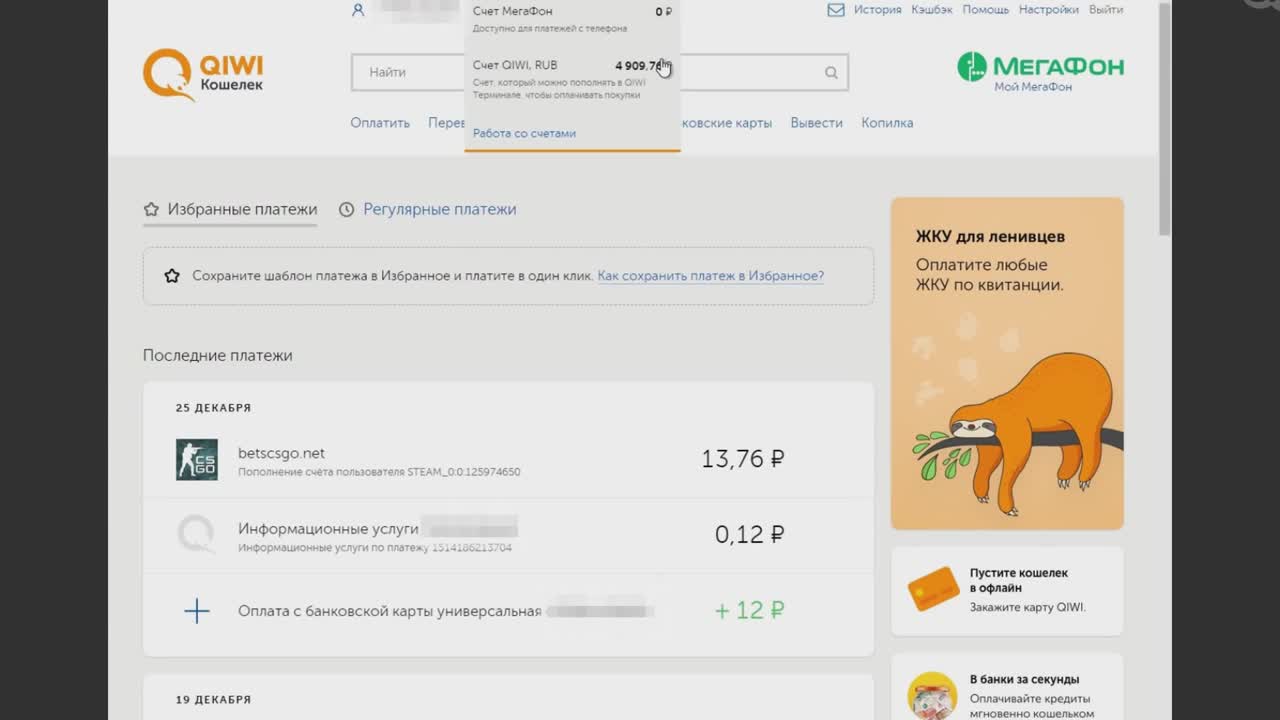Click the 19 ДЕКАБРЯ date header

pyautogui.click(x=213, y=700)
